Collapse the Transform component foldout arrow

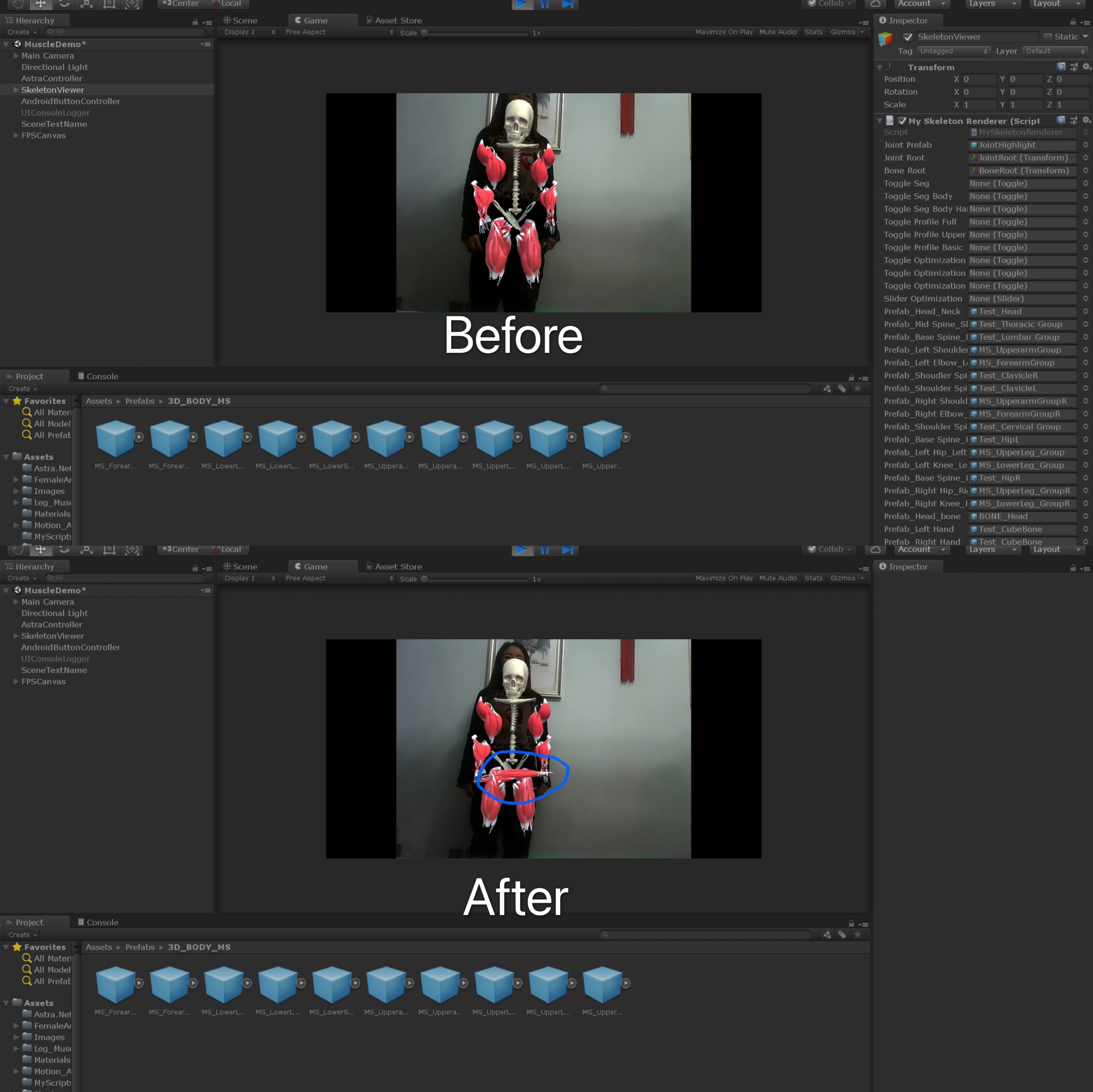tap(880, 67)
